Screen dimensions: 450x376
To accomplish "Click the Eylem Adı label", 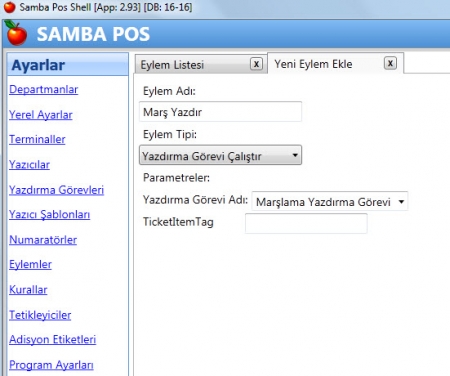I will tap(169, 91).
